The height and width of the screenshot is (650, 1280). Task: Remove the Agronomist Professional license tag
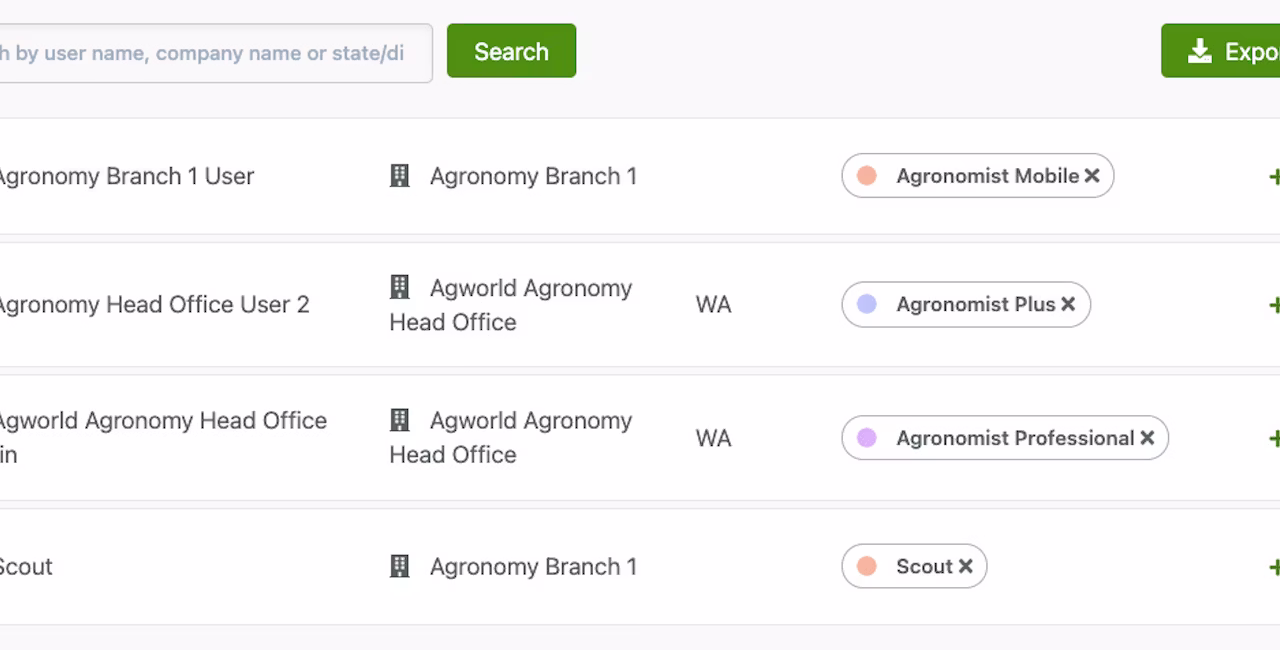[x=1147, y=438]
